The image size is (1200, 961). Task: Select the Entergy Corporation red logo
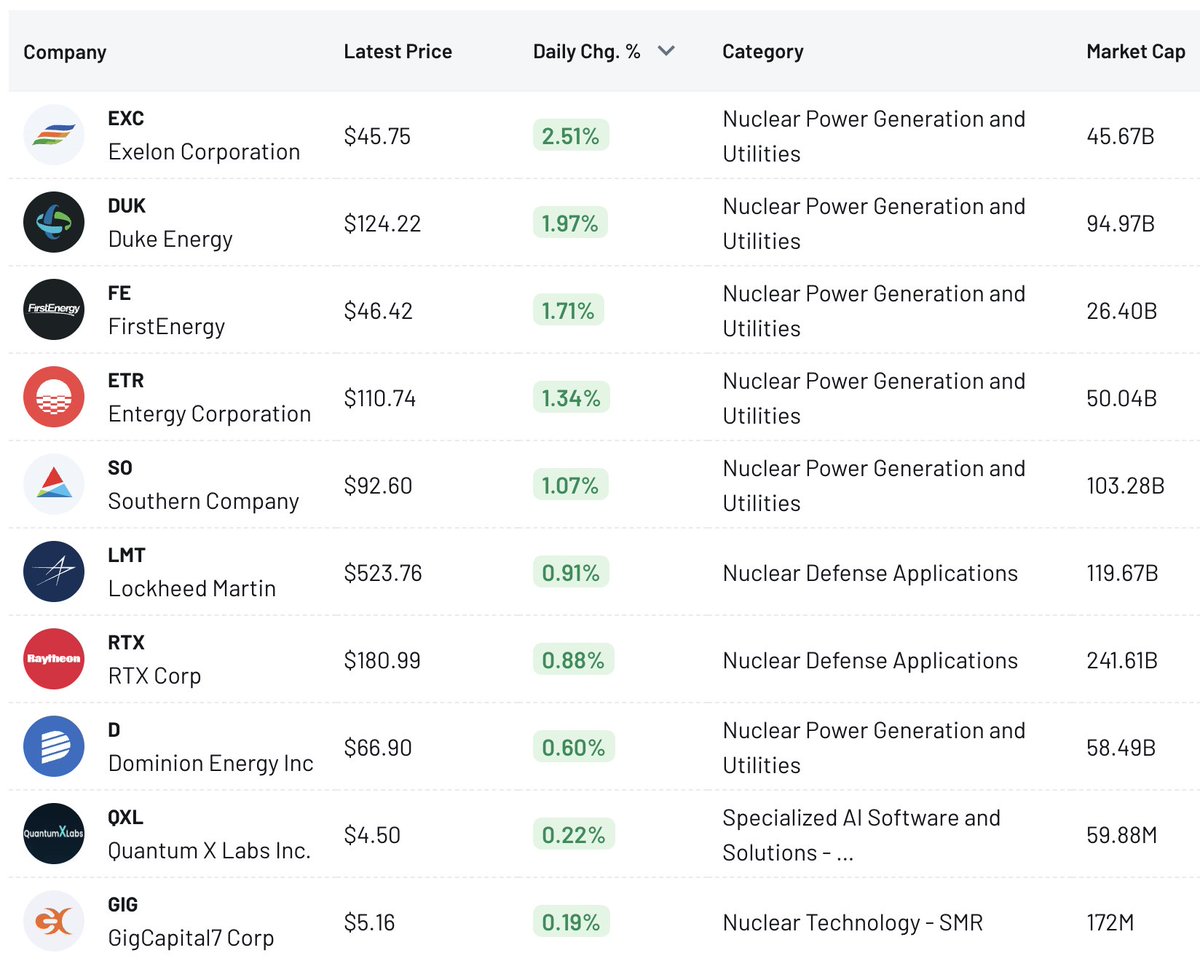(x=54, y=397)
